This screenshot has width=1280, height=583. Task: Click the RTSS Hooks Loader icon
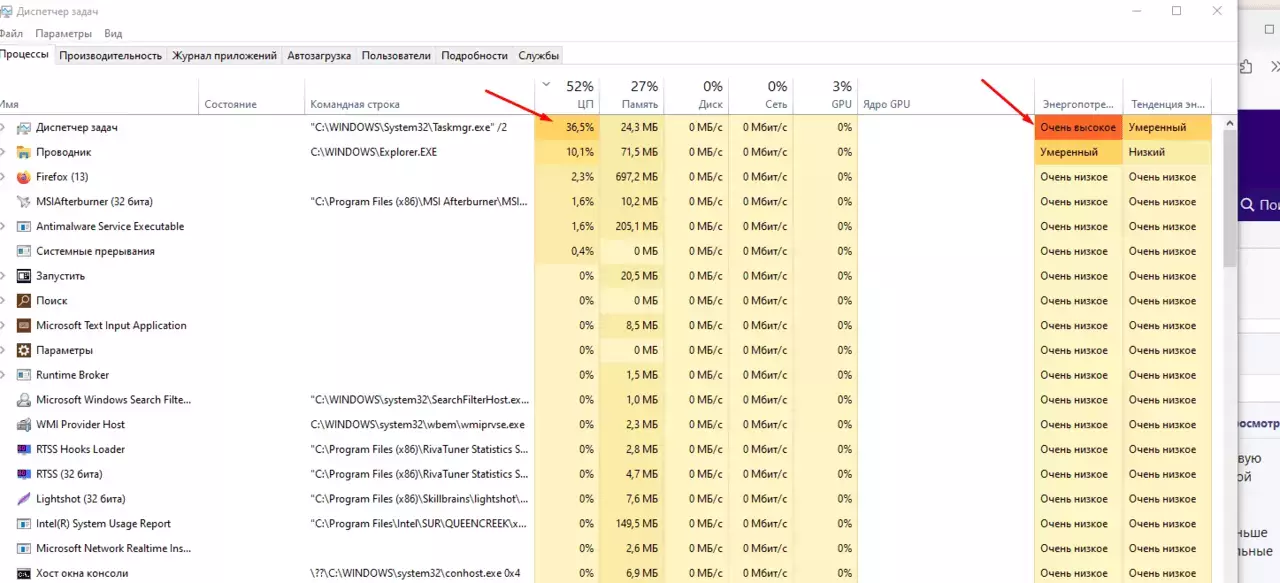click(x=24, y=449)
